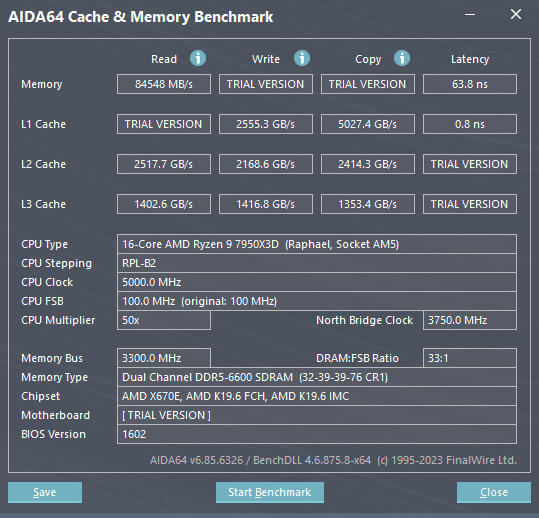The height and width of the screenshot is (518, 539).
Task: Start Benchmark
Action: (270, 492)
